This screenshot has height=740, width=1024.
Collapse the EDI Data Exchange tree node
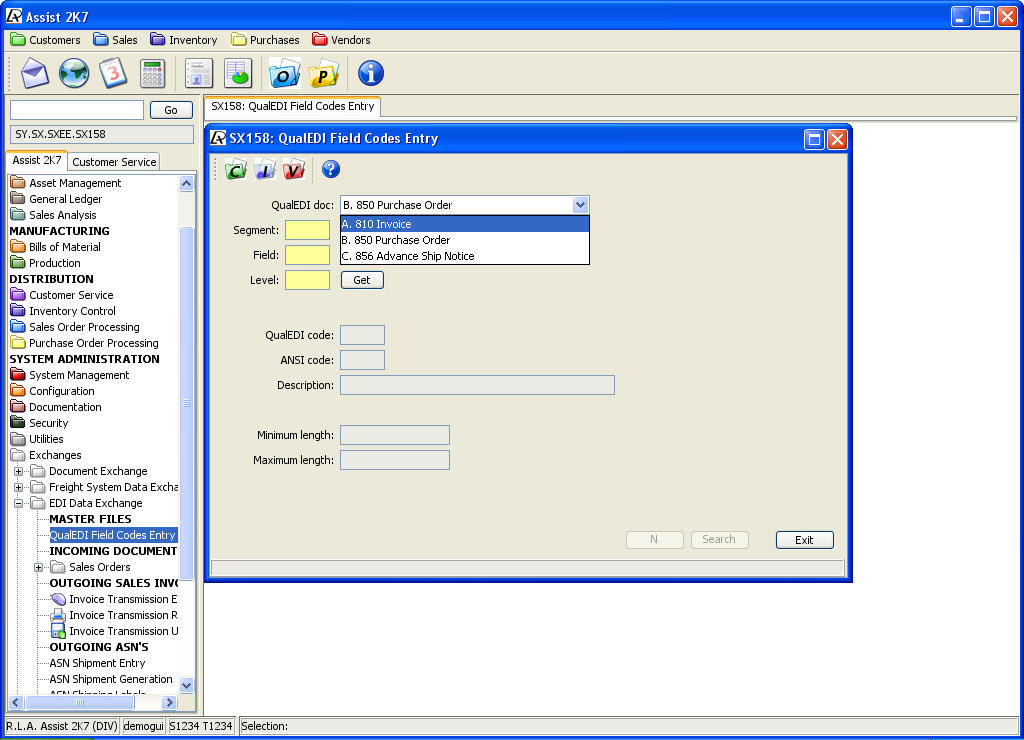[x=18, y=503]
